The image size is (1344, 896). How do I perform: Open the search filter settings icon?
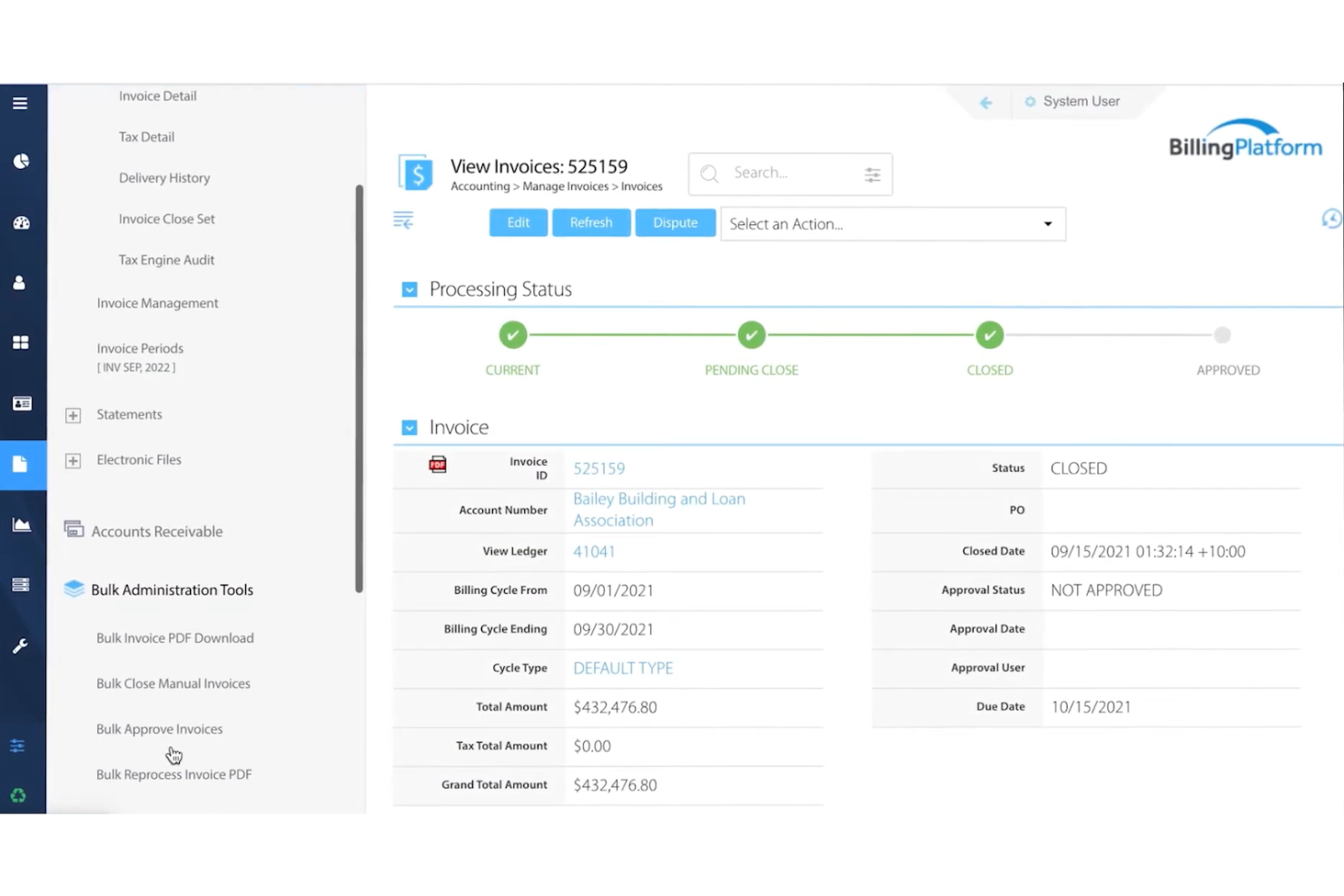pos(872,174)
